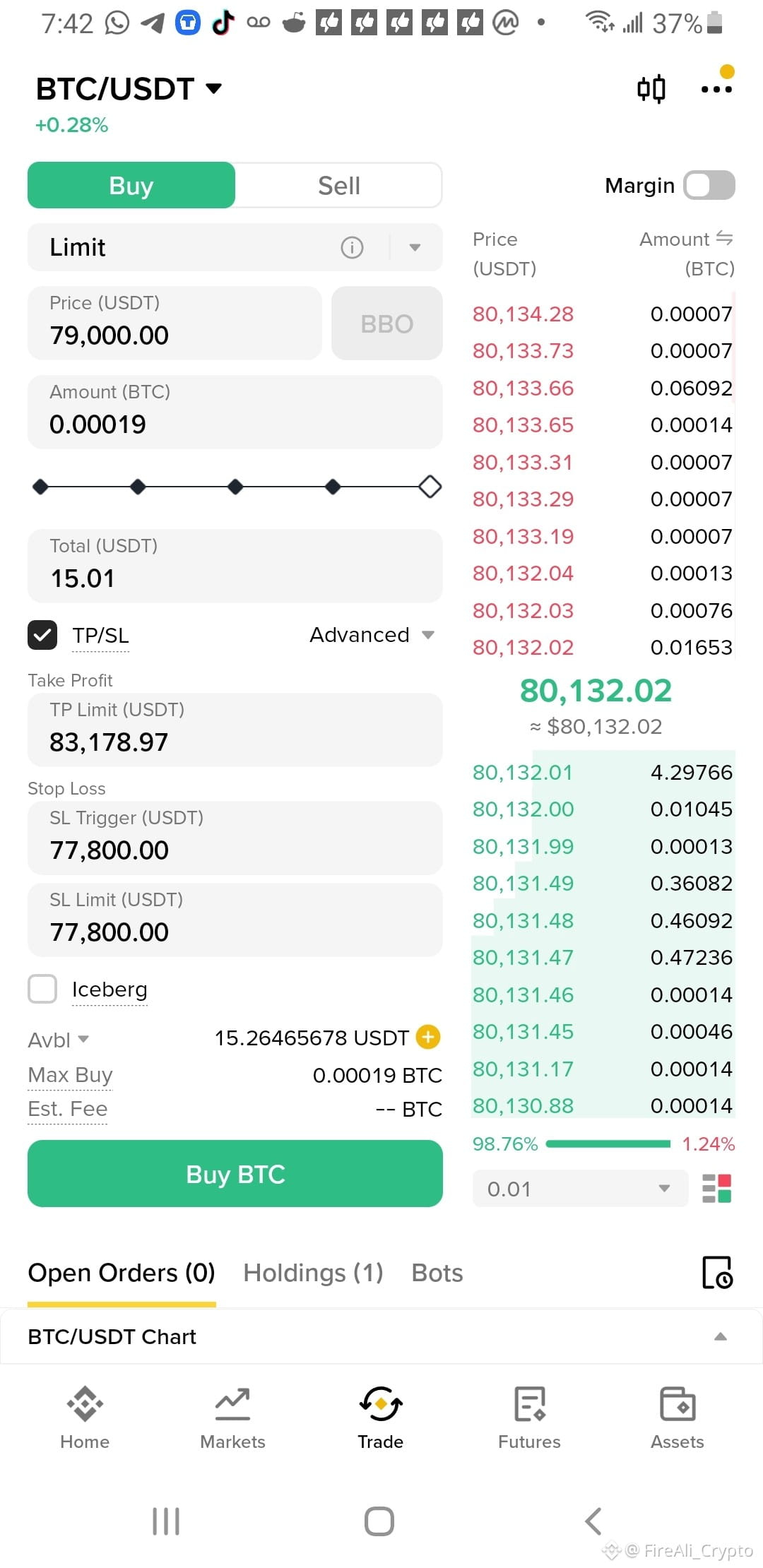Tap the Buy BTC button

click(x=235, y=1174)
